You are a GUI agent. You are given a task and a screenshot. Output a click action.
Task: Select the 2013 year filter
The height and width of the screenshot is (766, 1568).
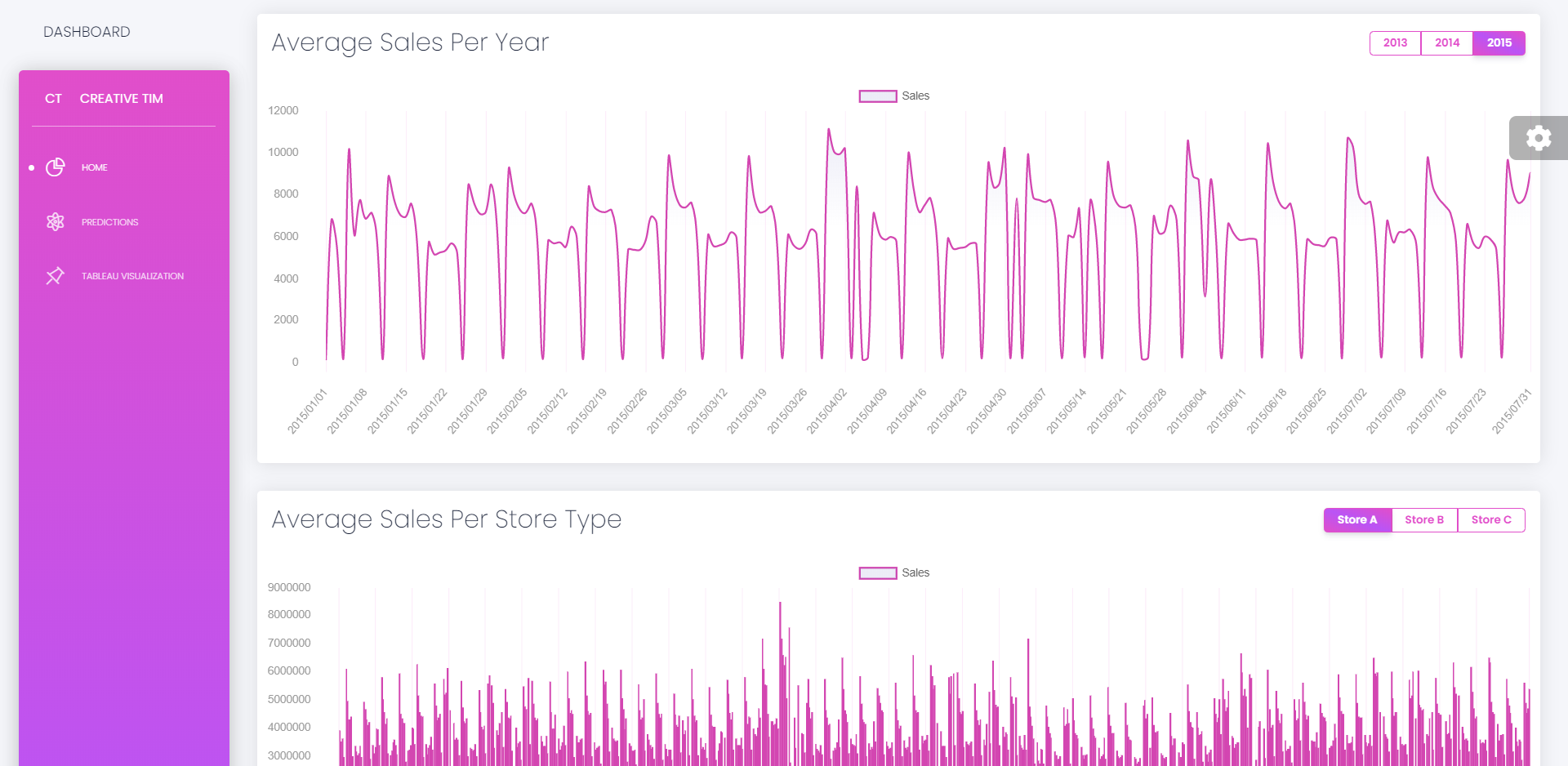pyautogui.click(x=1395, y=43)
